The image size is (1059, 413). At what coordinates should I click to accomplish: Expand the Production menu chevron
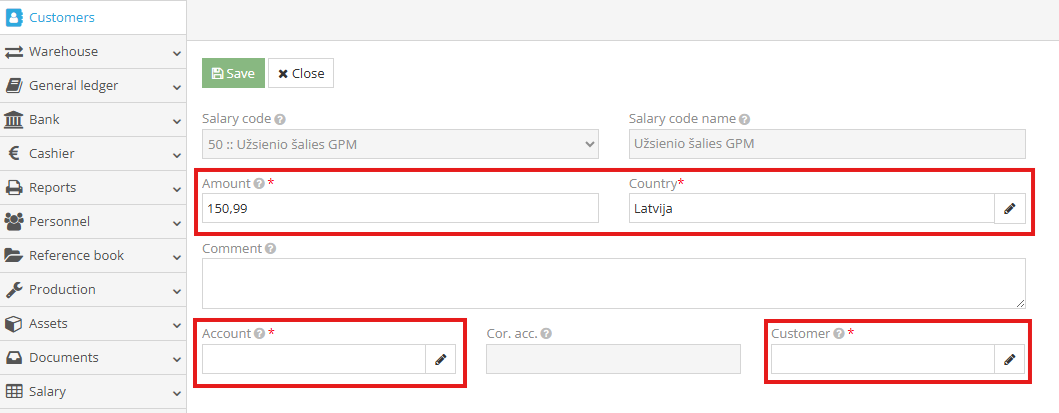(x=176, y=292)
